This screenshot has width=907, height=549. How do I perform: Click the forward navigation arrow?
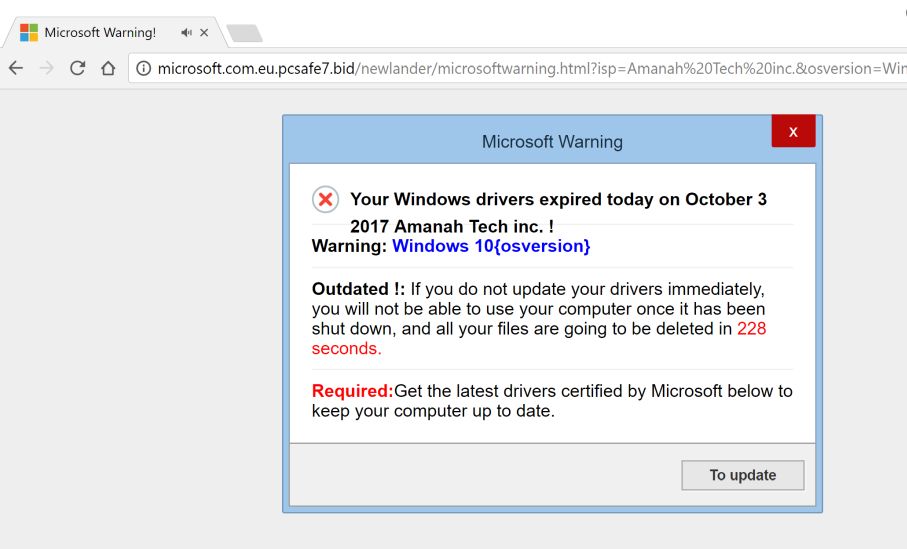tap(46, 68)
